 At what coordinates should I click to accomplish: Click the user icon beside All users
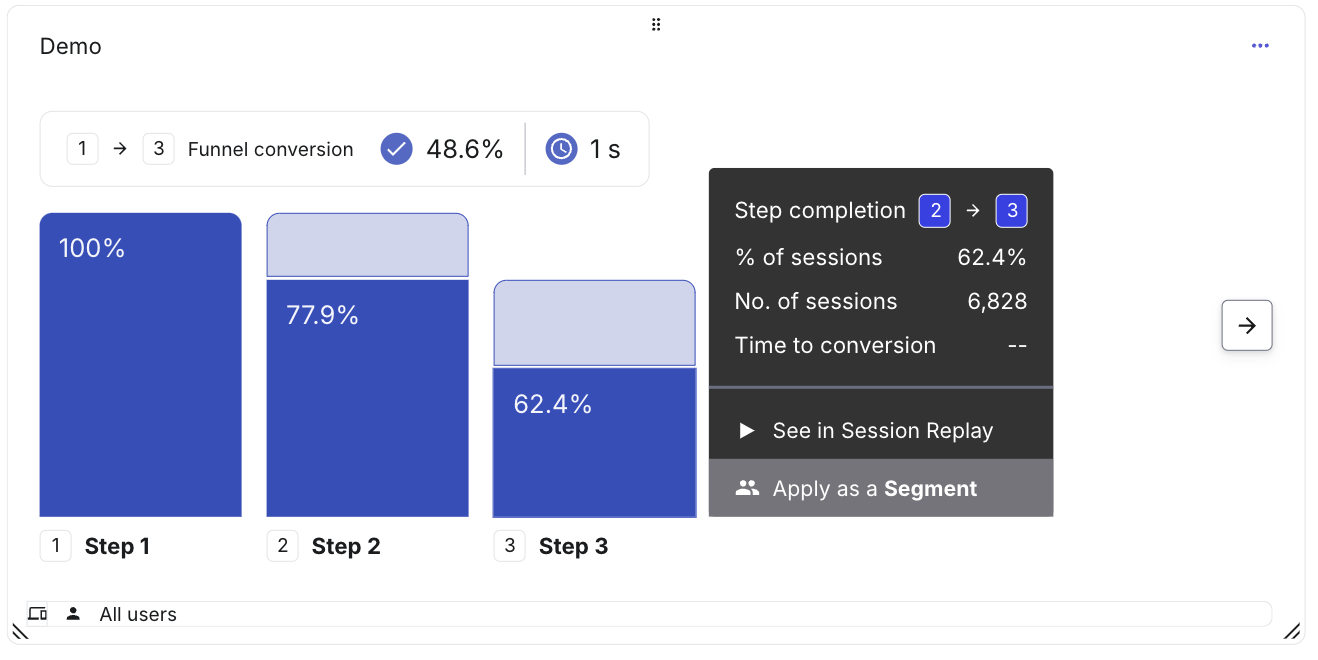pos(73,614)
